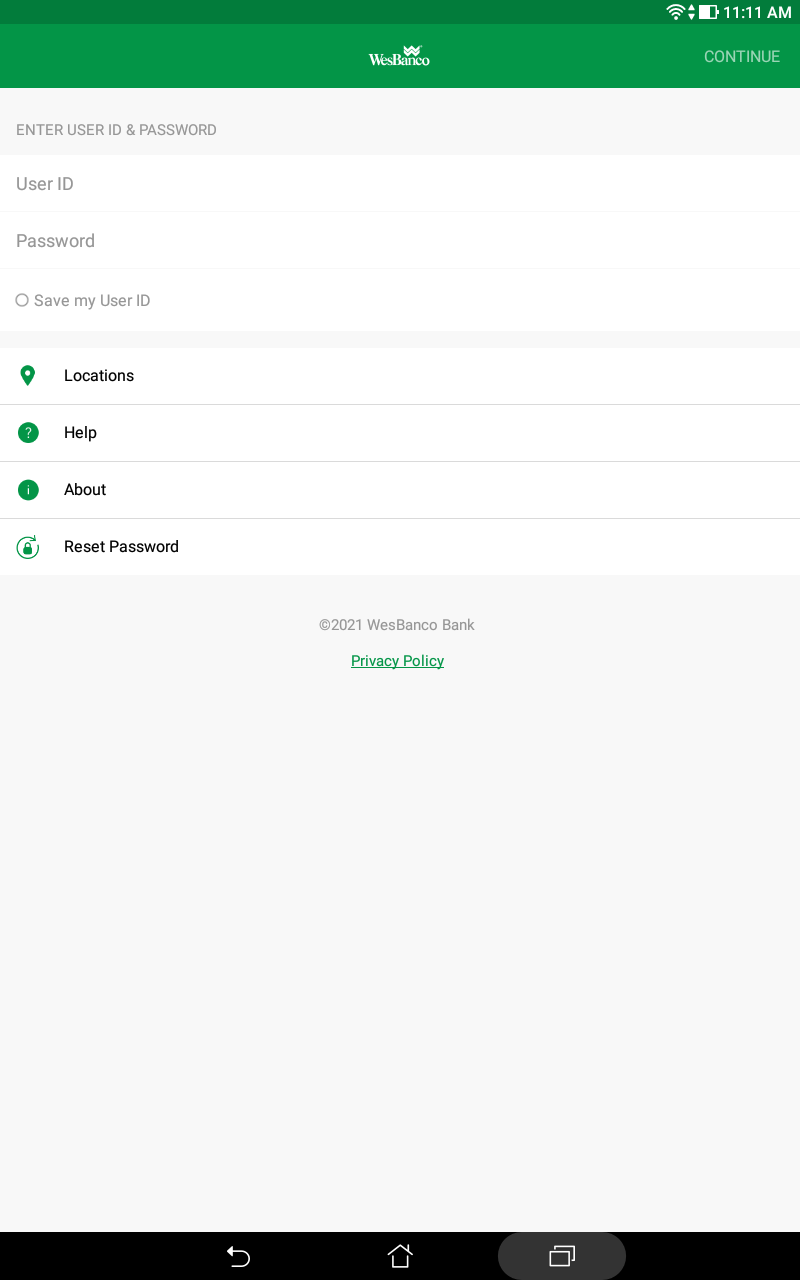Open the Privacy Policy link
The width and height of the screenshot is (800, 1280).
point(397,661)
